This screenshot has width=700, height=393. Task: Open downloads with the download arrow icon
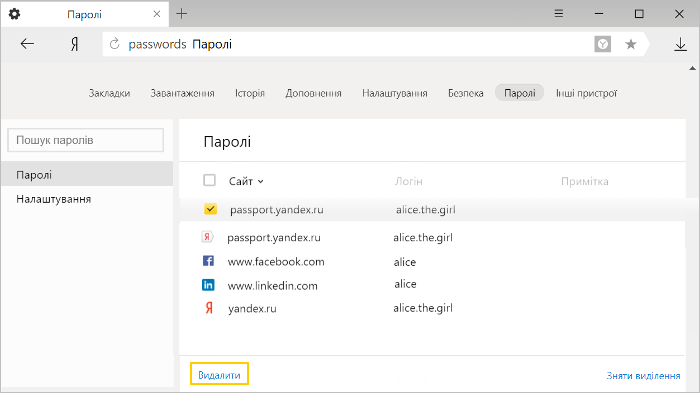680,44
